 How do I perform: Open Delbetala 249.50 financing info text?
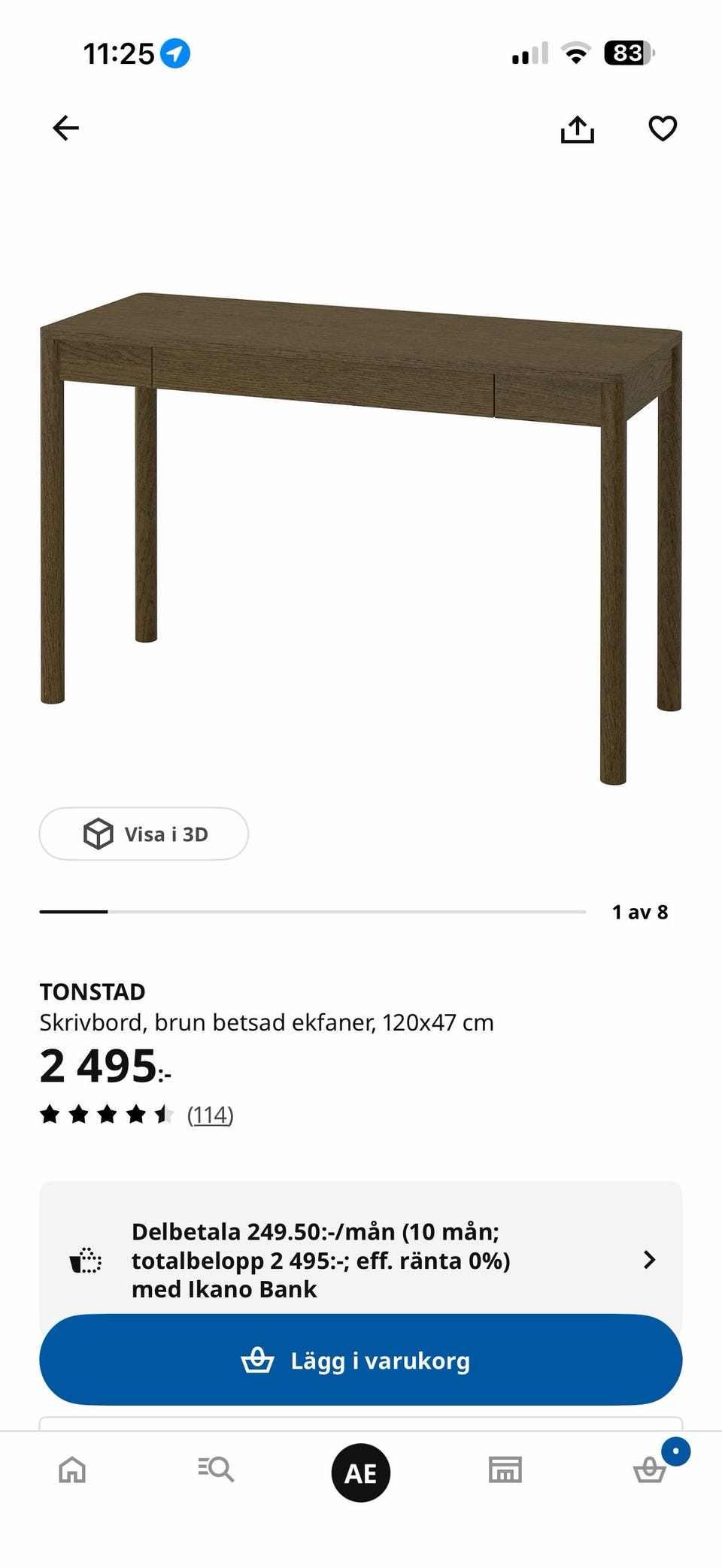[321, 1261]
